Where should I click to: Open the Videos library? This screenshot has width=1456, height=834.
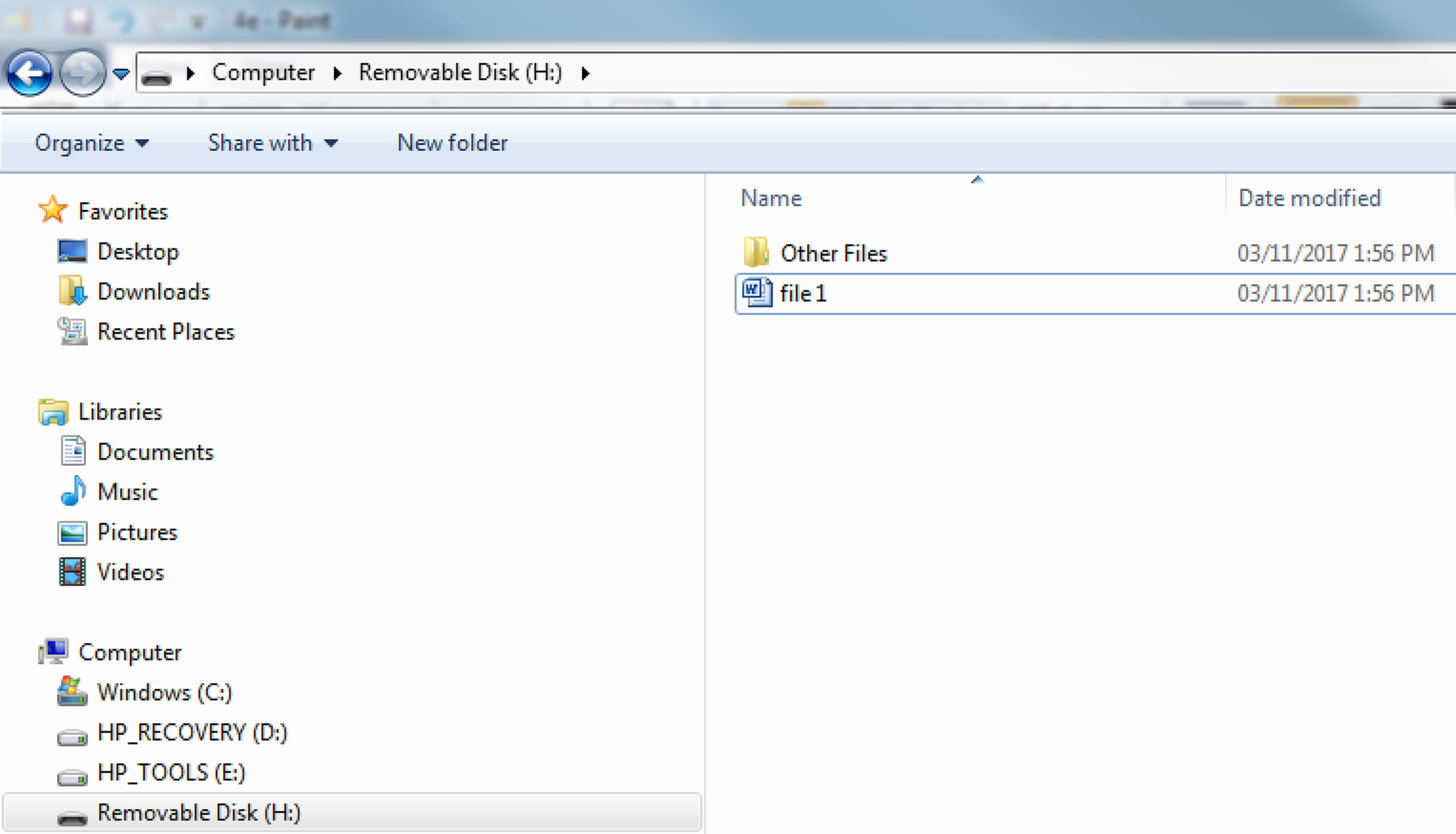click(x=131, y=573)
